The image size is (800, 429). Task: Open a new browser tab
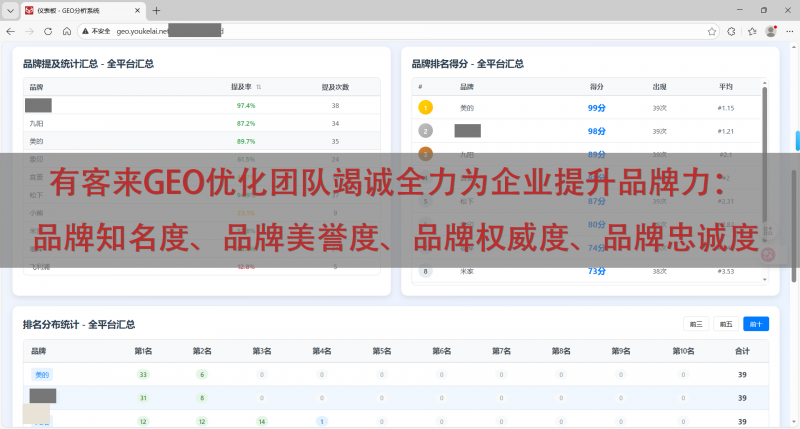(156, 10)
